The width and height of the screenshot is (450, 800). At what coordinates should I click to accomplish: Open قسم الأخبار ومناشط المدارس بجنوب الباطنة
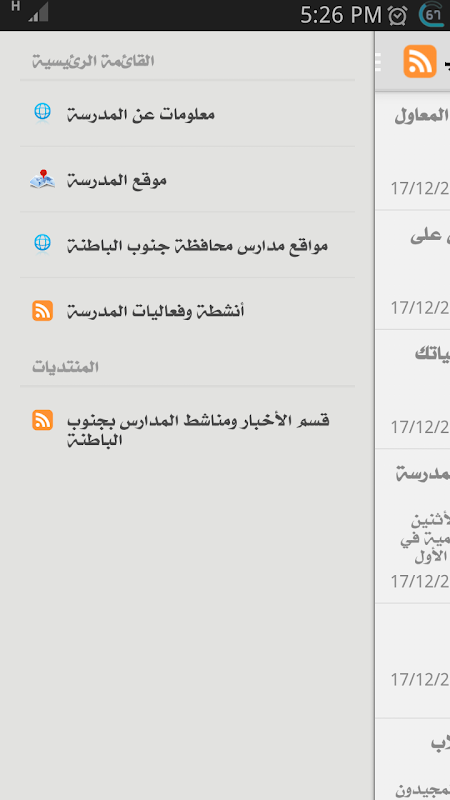[x=187, y=429]
